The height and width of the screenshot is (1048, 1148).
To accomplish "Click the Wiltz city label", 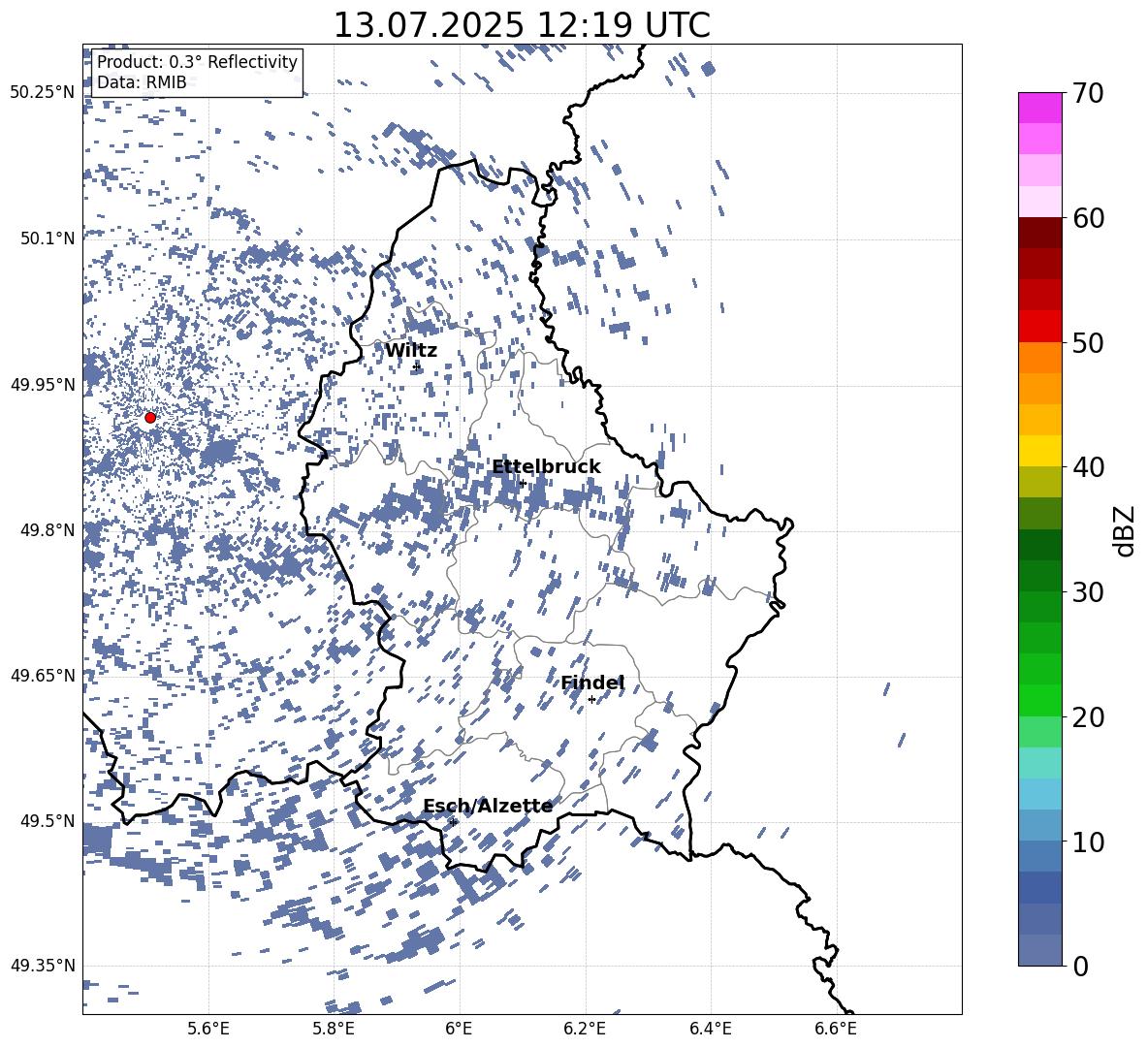I will [411, 351].
